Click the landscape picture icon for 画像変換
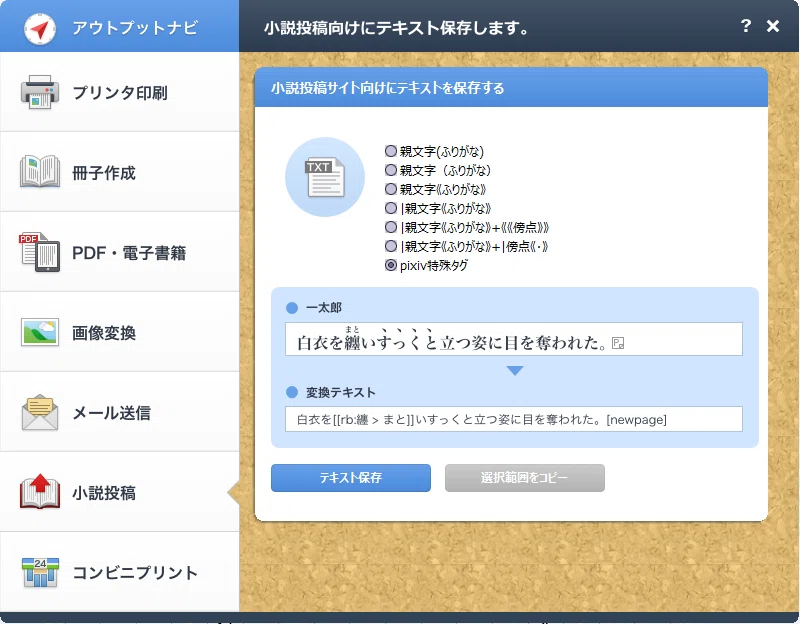Screen dimensions: 800x624 tap(40, 332)
